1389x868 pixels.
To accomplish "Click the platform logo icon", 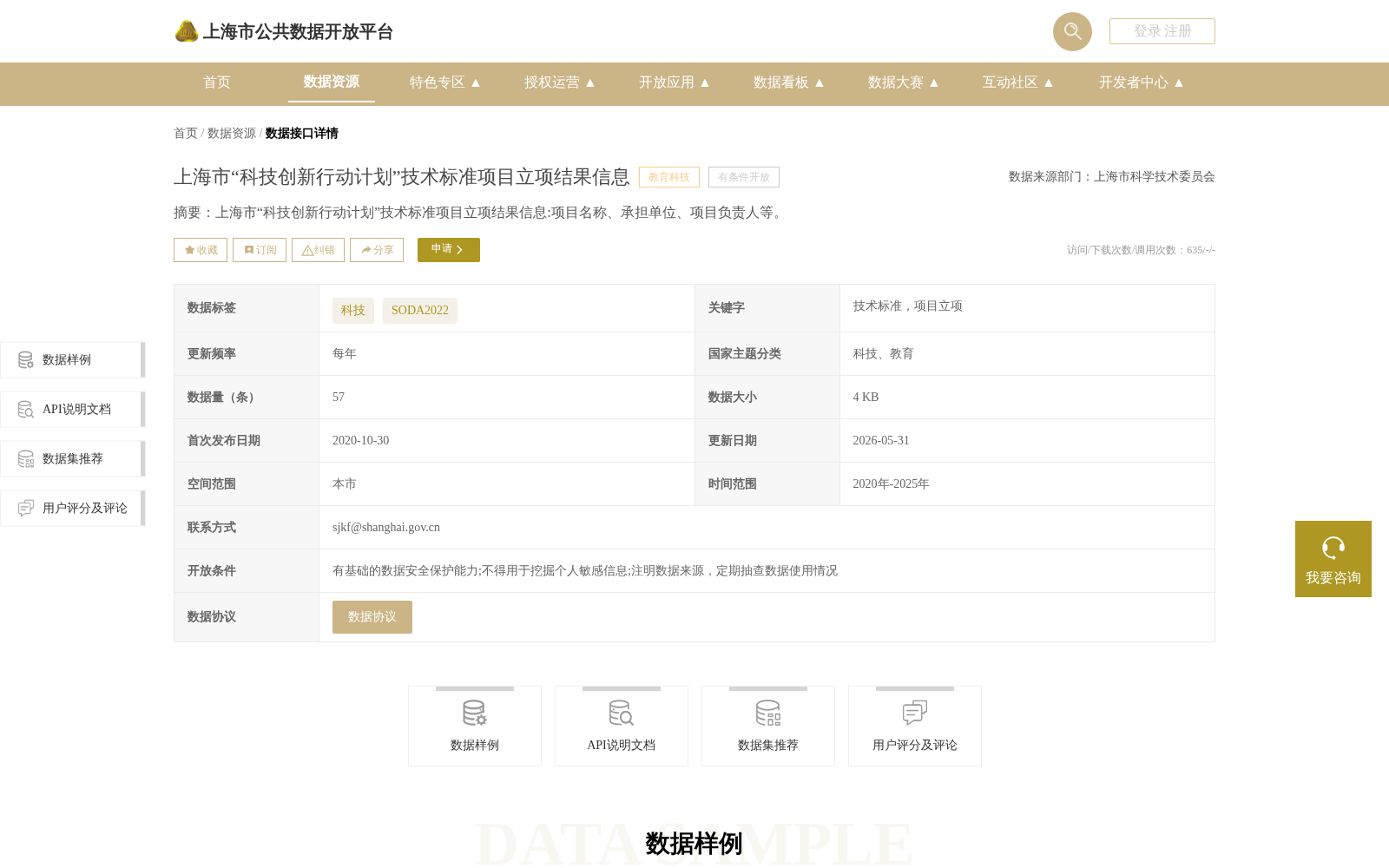I will coord(187,31).
